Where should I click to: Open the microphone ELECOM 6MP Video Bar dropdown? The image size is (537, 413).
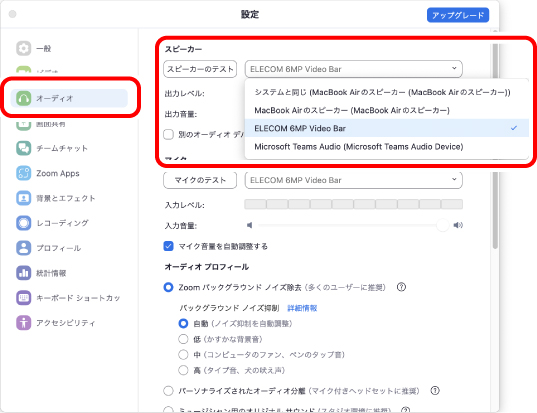(x=353, y=180)
